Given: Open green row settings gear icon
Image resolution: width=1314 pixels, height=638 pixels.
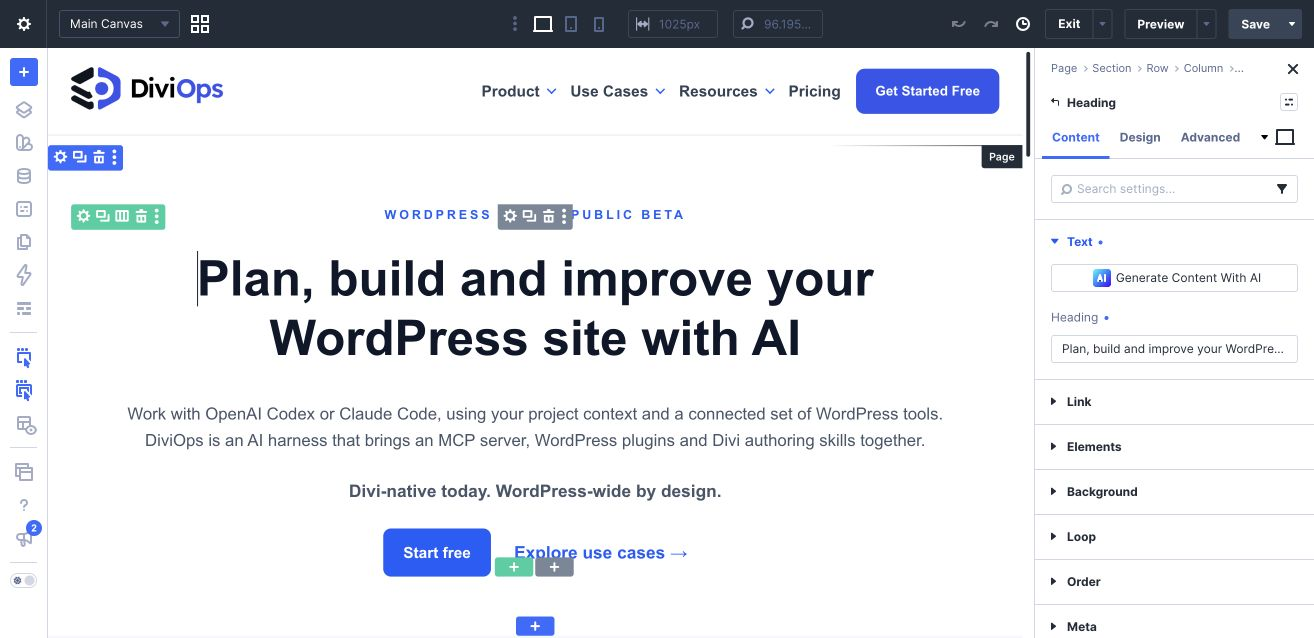Looking at the screenshot, I should (x=84, y=216).
